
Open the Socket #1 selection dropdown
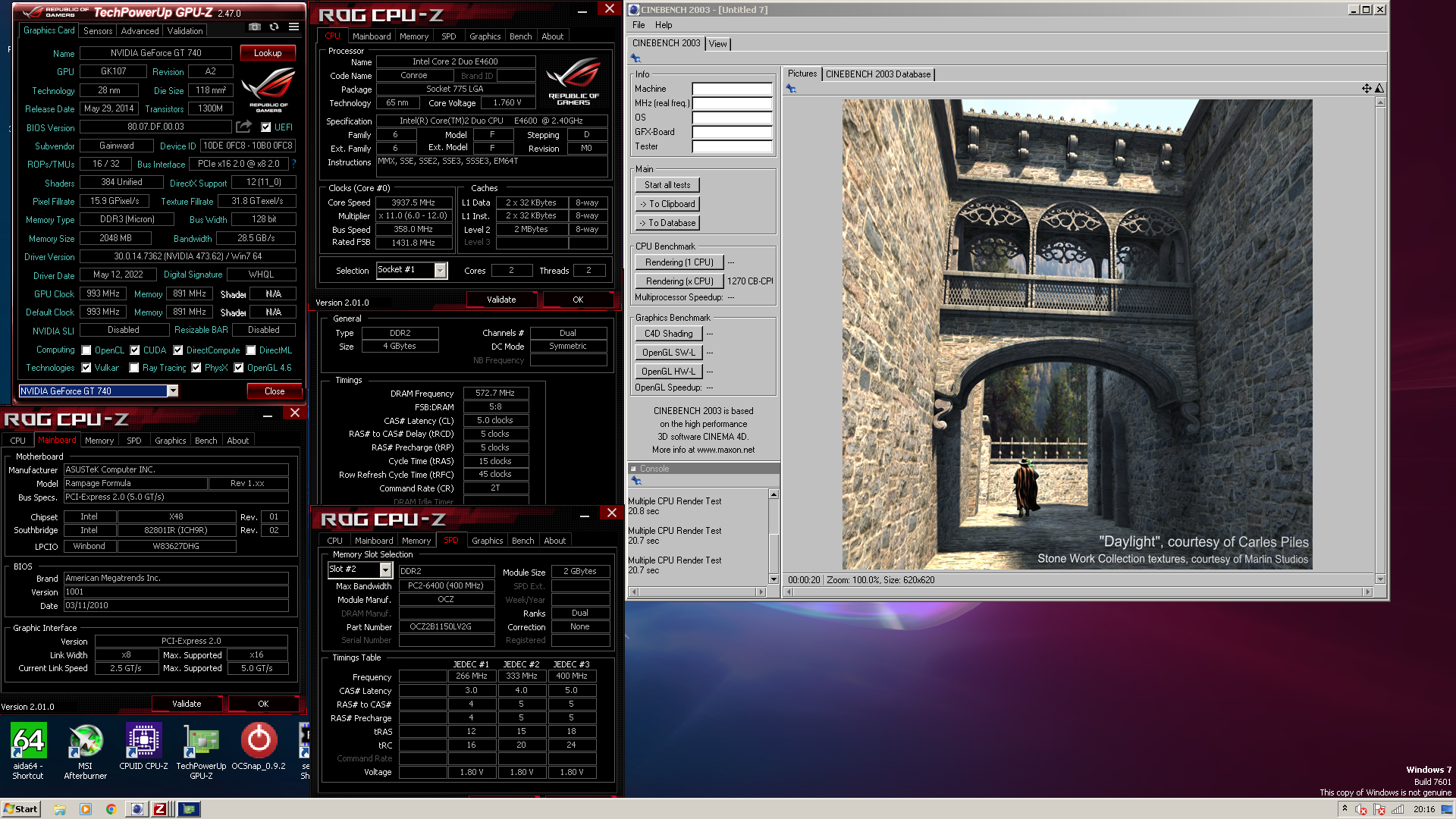pyautogui.click(x=441, y=270)
